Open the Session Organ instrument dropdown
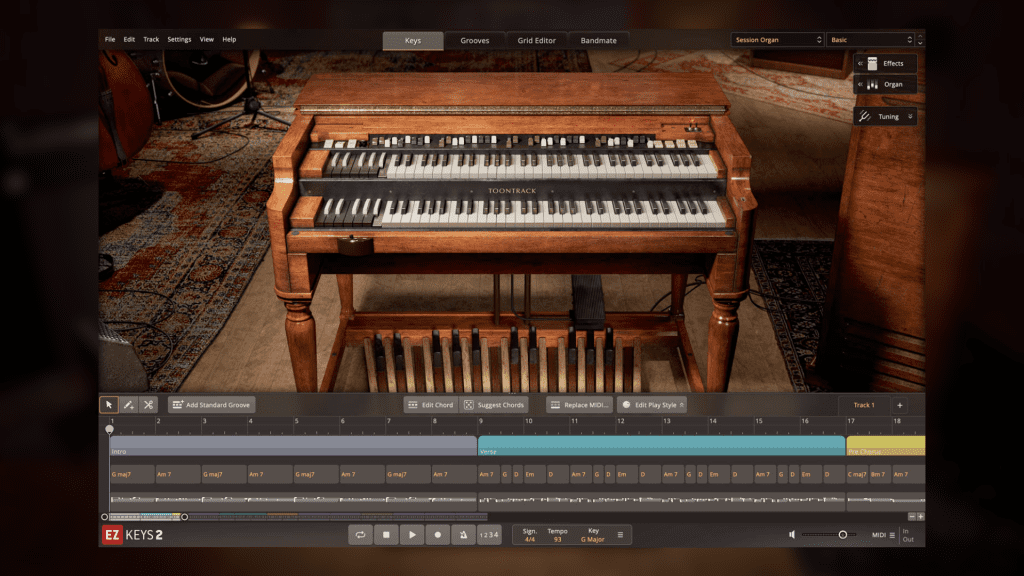The height and width of the screenshot is (576, 1024). click(x=777, y=40)
